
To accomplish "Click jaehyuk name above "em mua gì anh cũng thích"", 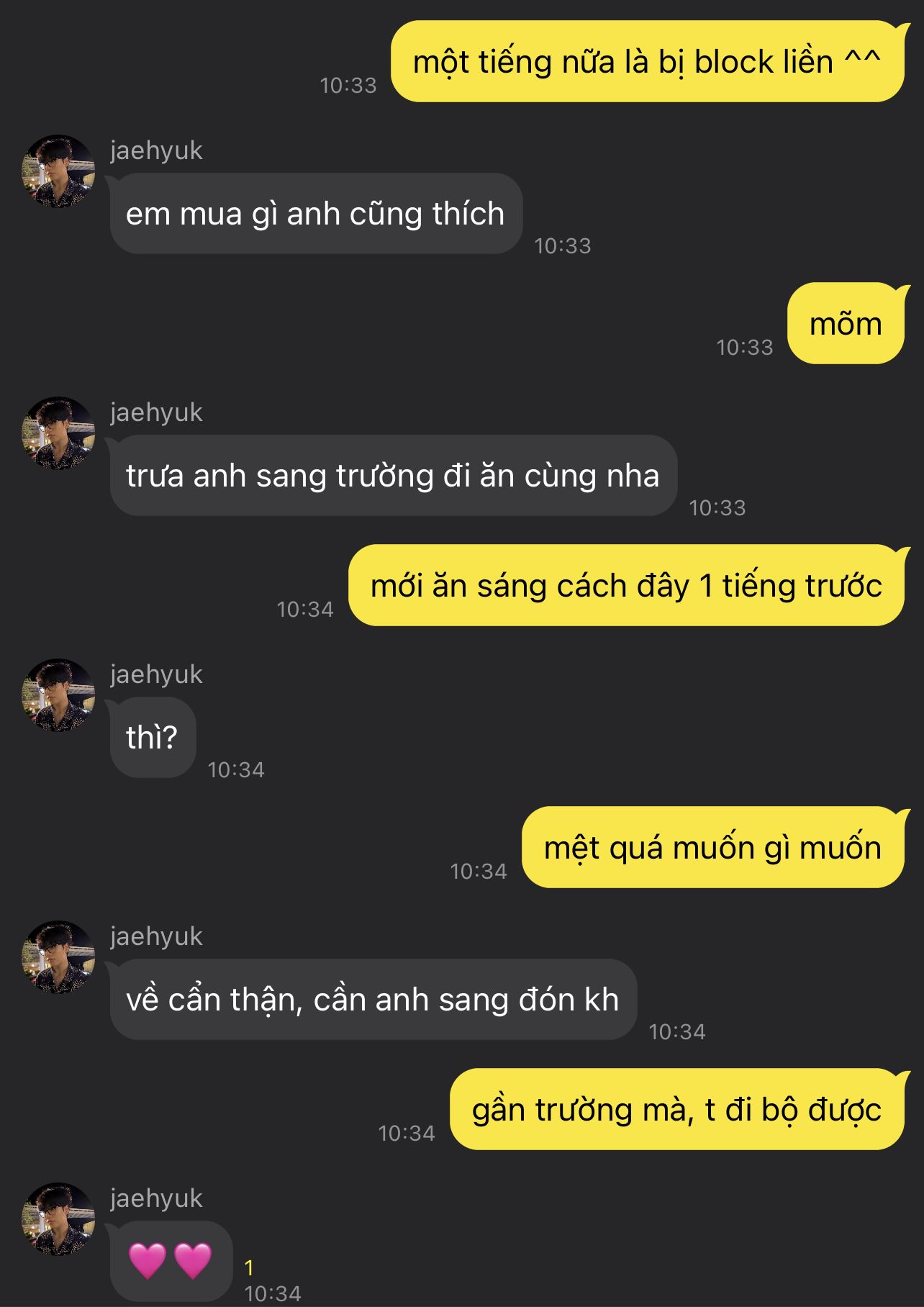I will pos(156,150).
